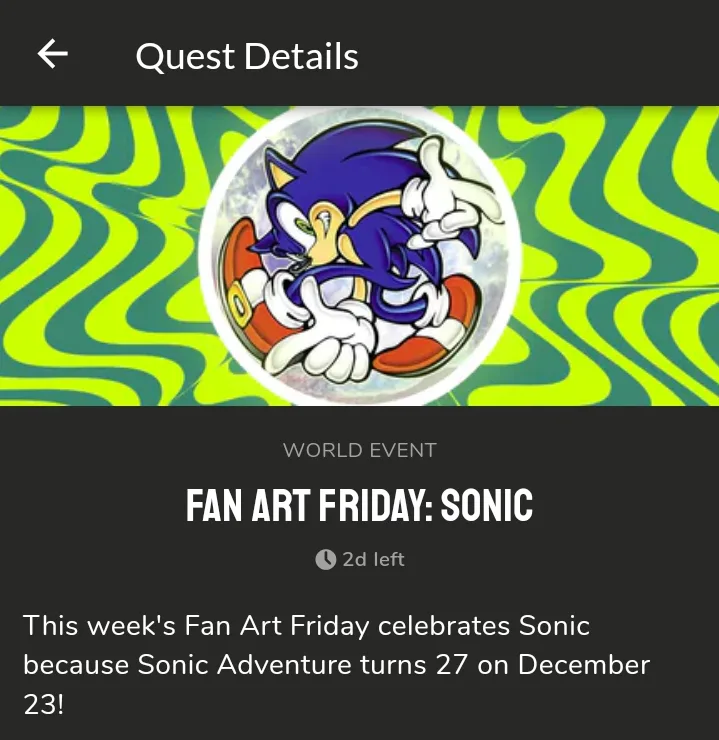Click the word SONIC in the heading
This screenshot has width=719, height=740.
[x=487, y=507]
